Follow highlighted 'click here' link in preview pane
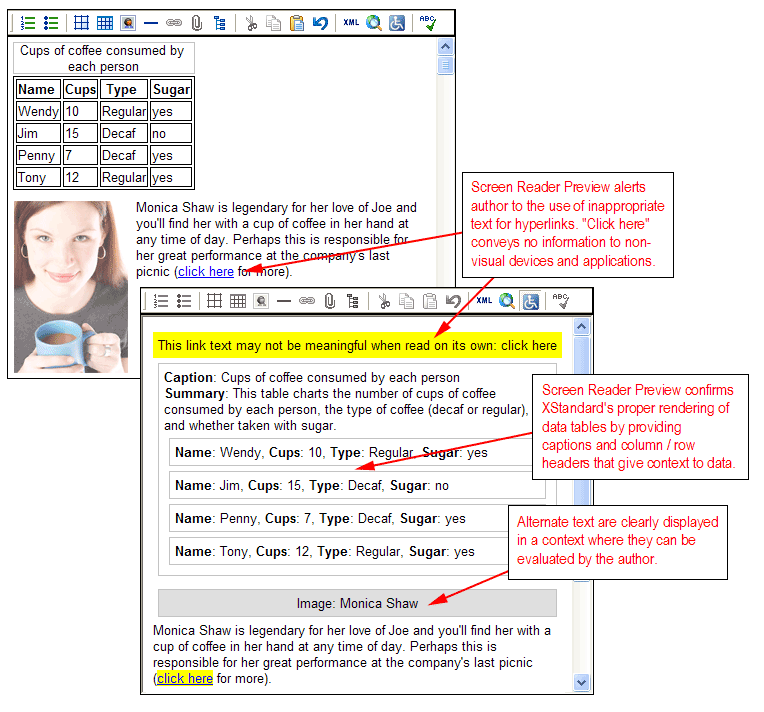 185,678
